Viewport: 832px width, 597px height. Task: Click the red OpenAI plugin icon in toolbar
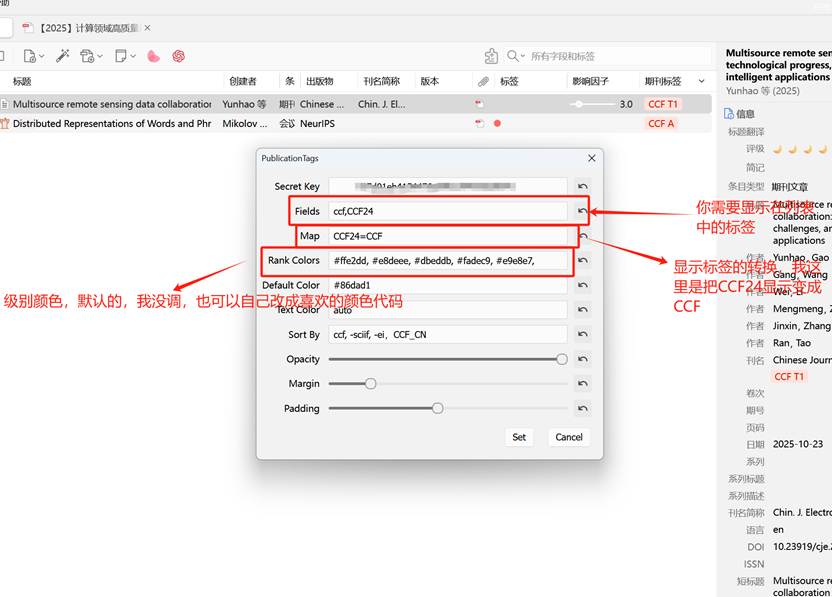pyautogui.click(x=177, y=56)
